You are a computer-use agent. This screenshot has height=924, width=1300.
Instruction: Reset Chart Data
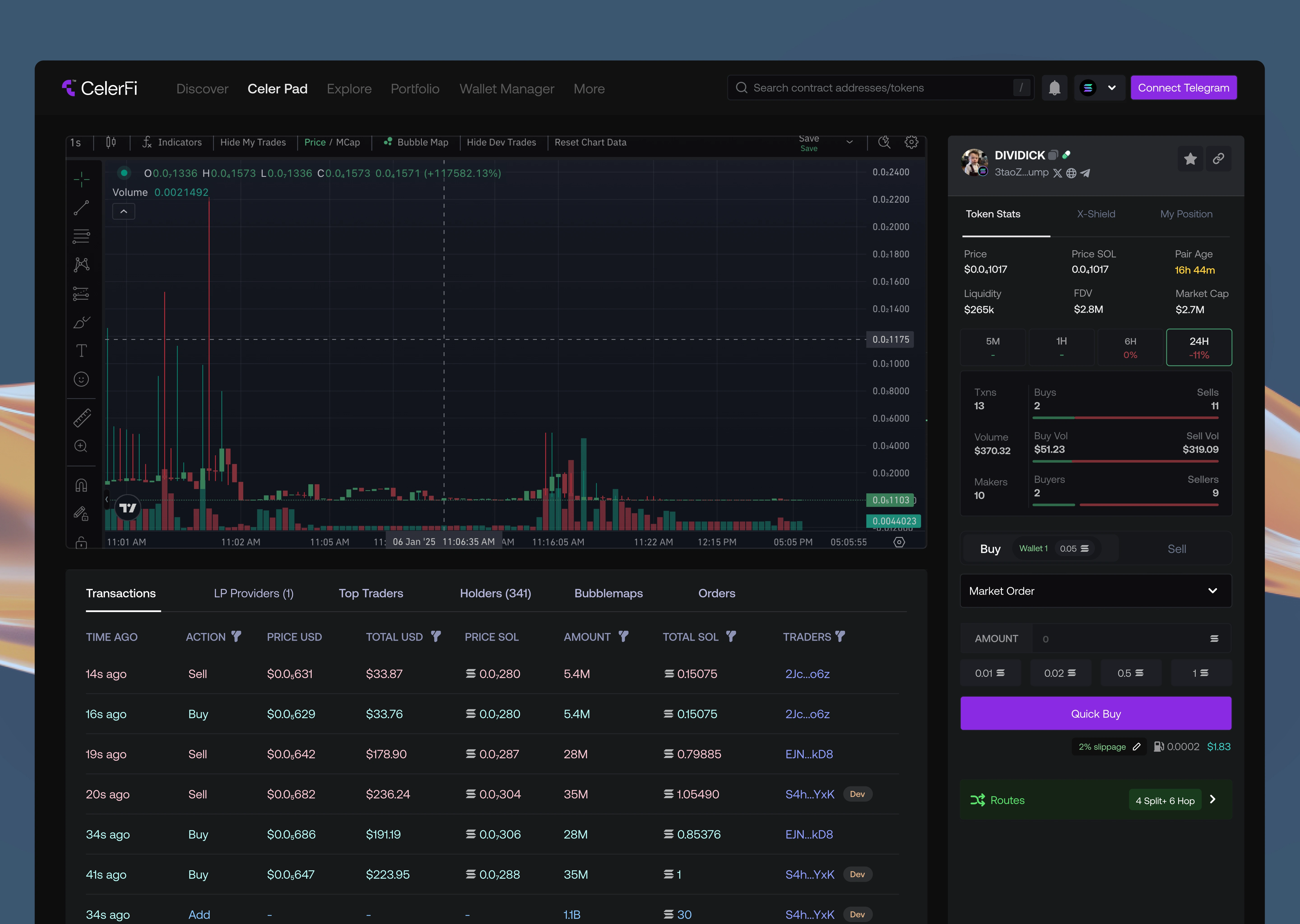tap(590, 142)
